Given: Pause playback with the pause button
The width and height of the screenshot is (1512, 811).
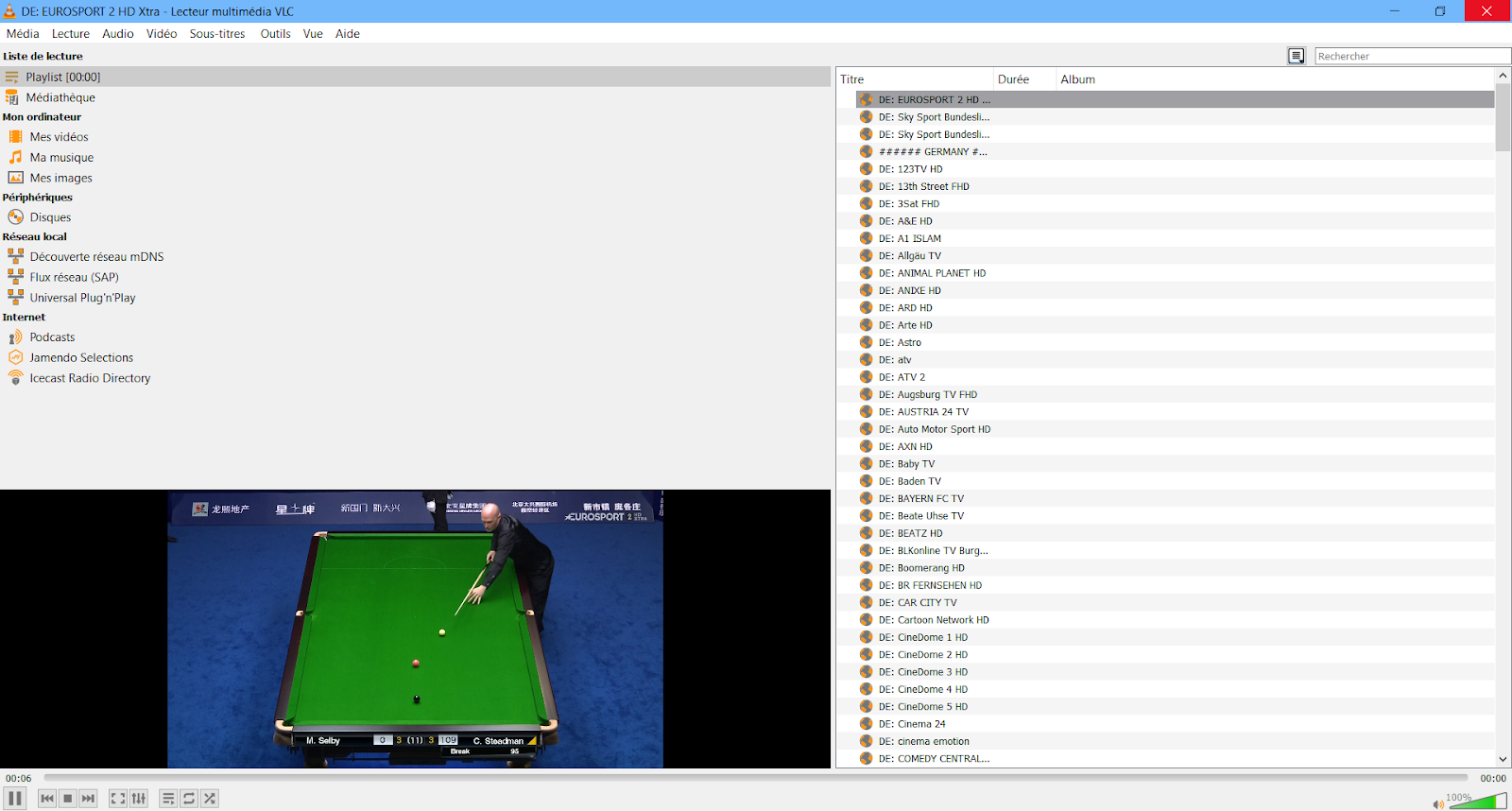Looking at the screenshot, I should (15, 799).
